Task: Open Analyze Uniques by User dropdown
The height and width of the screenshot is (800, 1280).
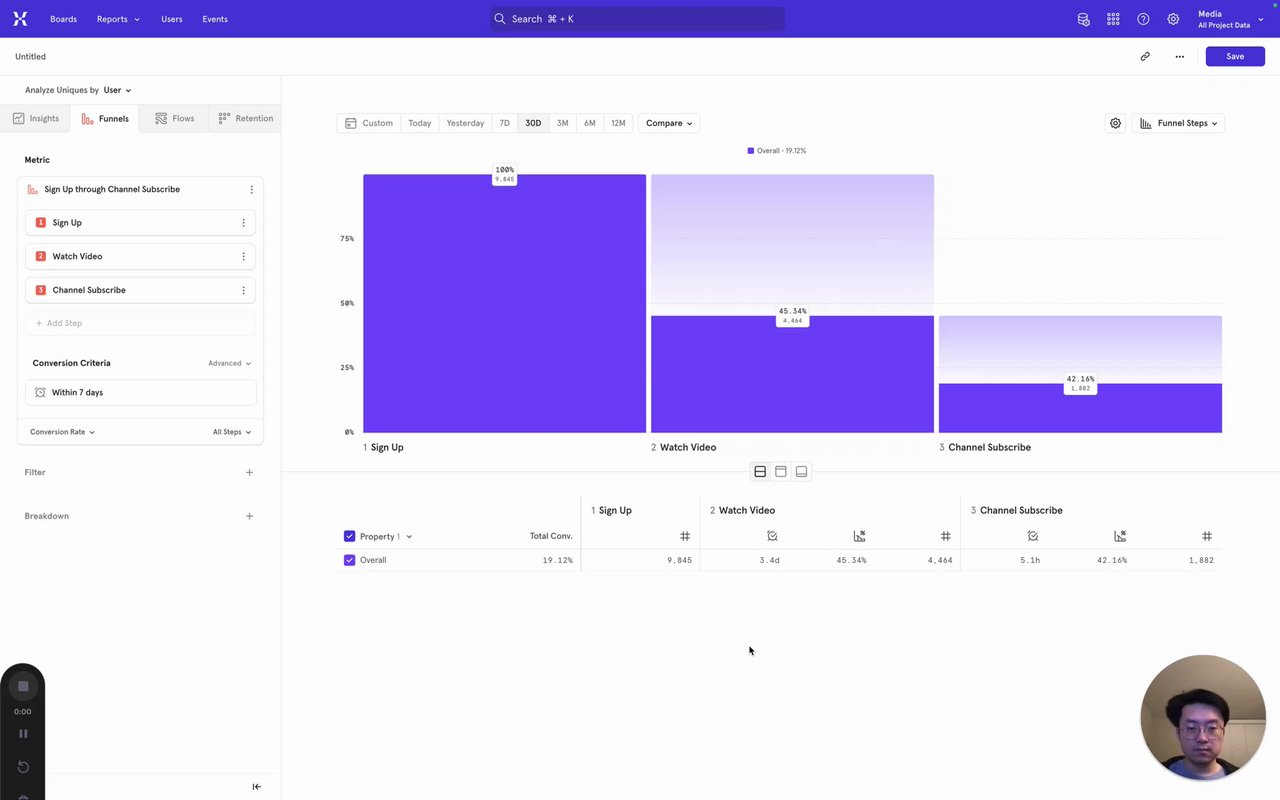Action: point(117,90)
